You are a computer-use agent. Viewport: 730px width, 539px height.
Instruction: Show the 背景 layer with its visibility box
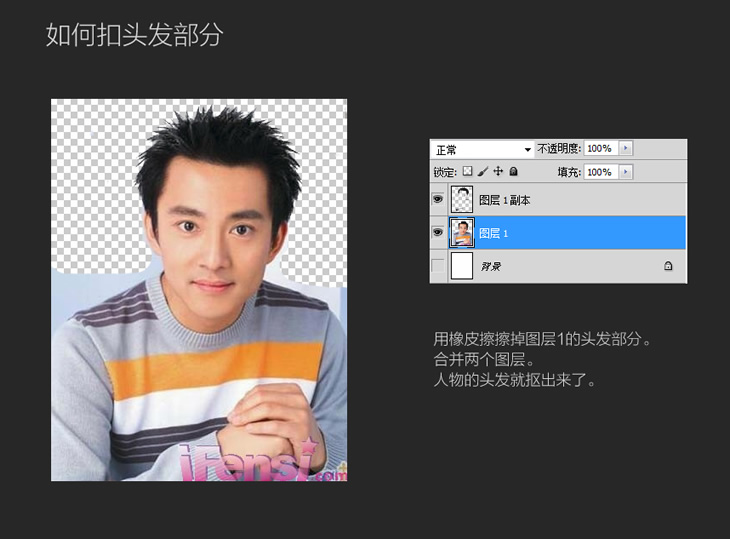(x=438, y=266)
